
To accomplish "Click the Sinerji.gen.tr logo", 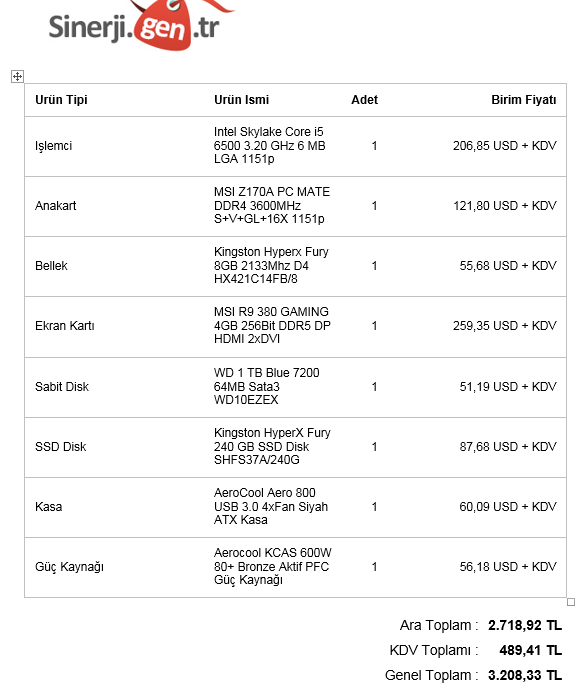I will (x=140, y=25).
